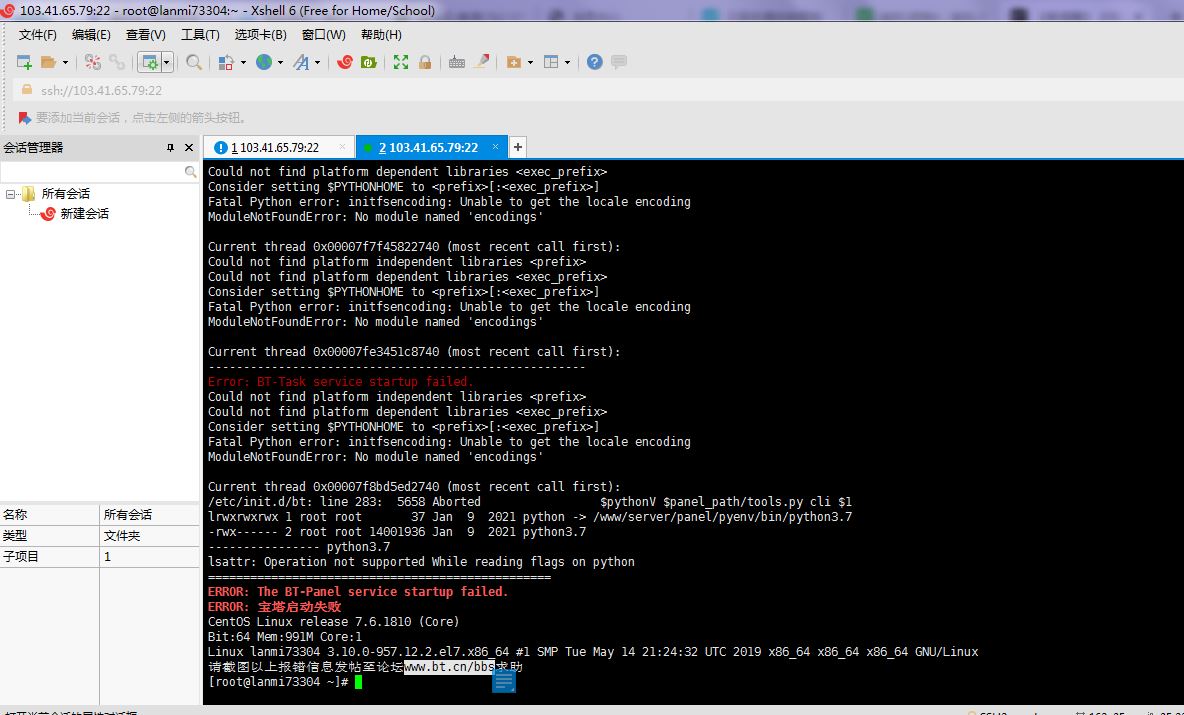This screenshot has width=1184, height=715.
Task: Click the Open session folder icon
Action: point(49,62)
